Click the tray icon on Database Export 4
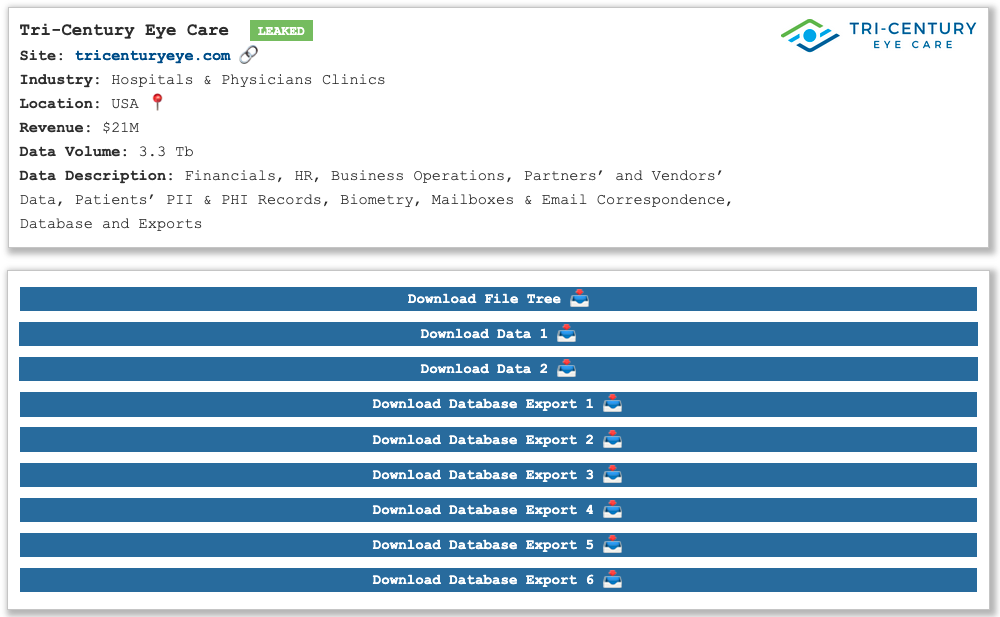 (x=612, y=510)
